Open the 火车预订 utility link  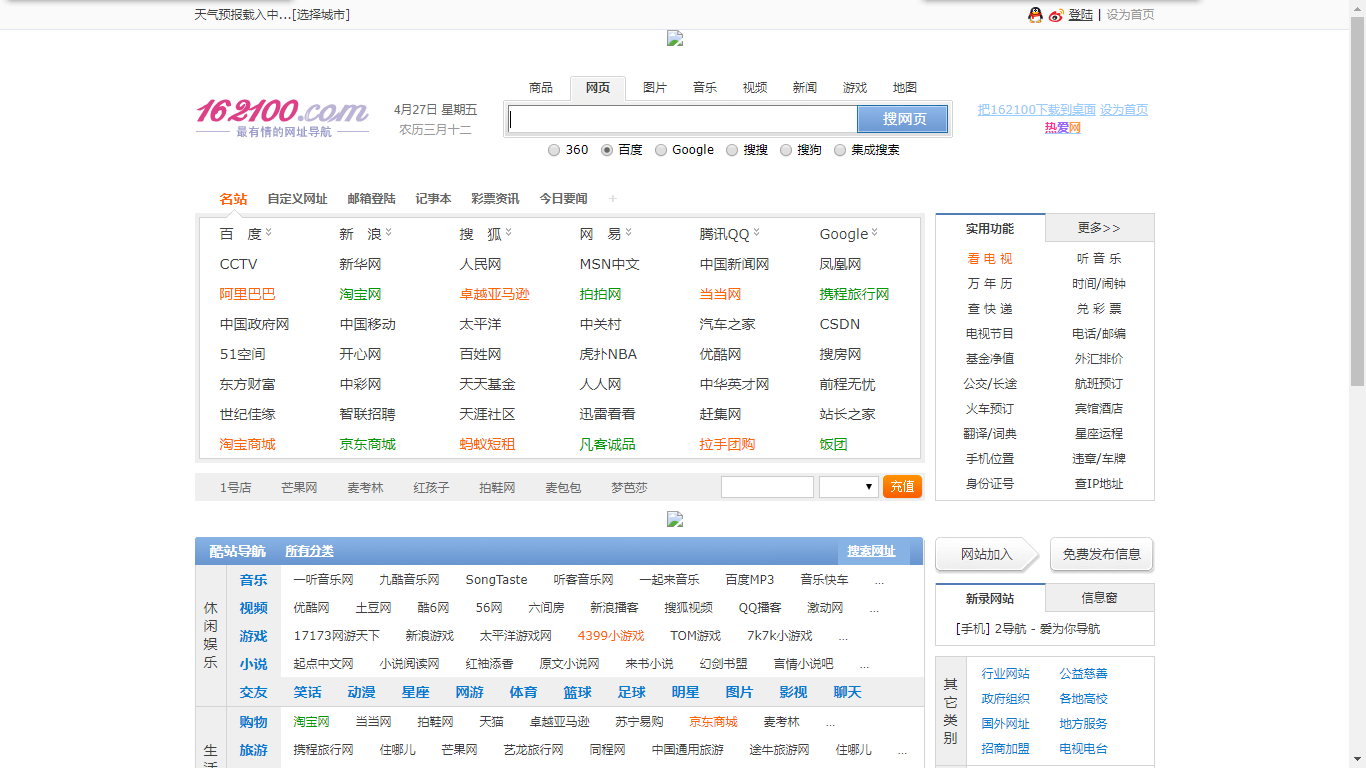[990, 409]
